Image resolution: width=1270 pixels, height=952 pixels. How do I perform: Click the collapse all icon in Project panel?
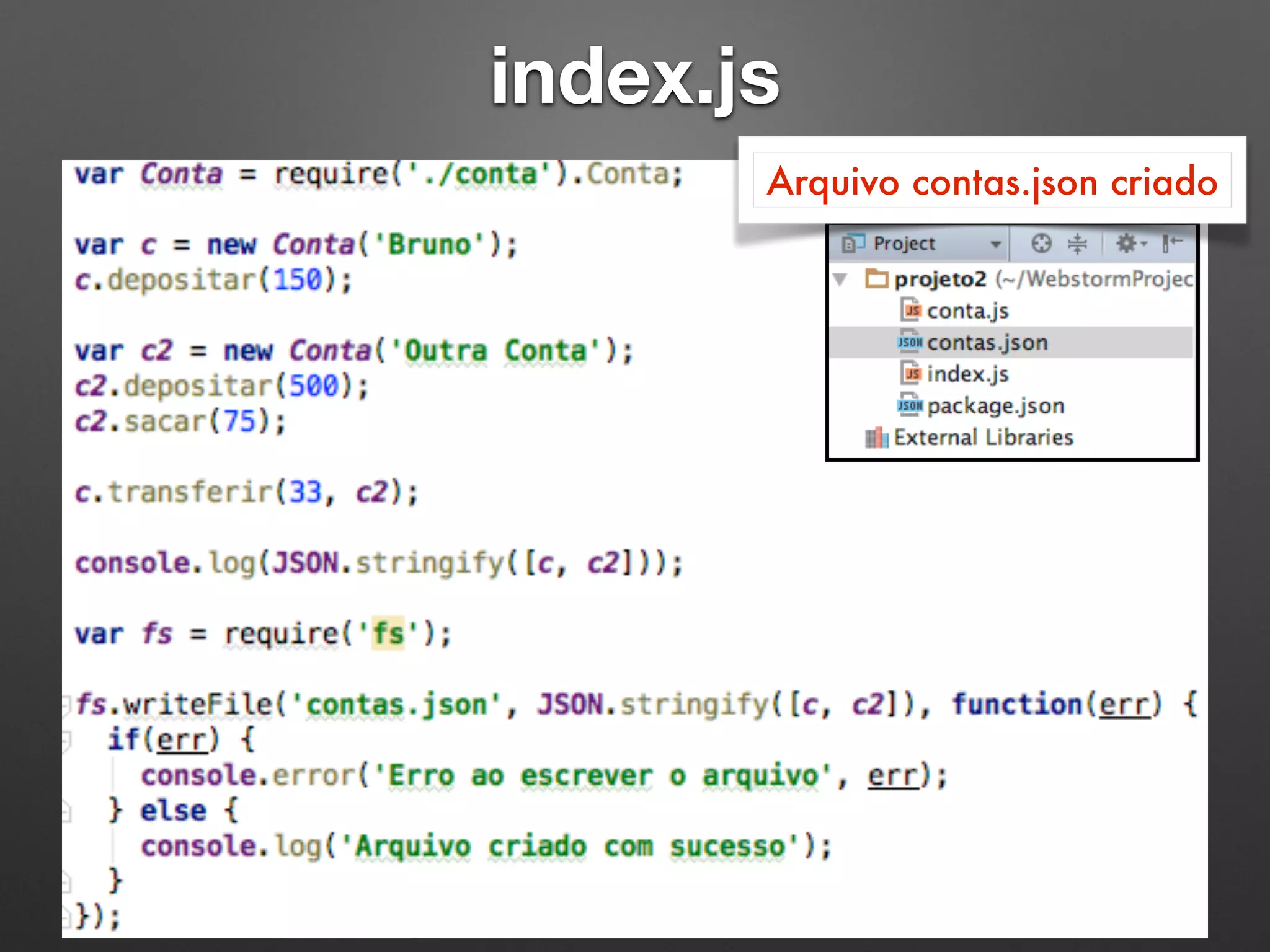[1077, 243]
